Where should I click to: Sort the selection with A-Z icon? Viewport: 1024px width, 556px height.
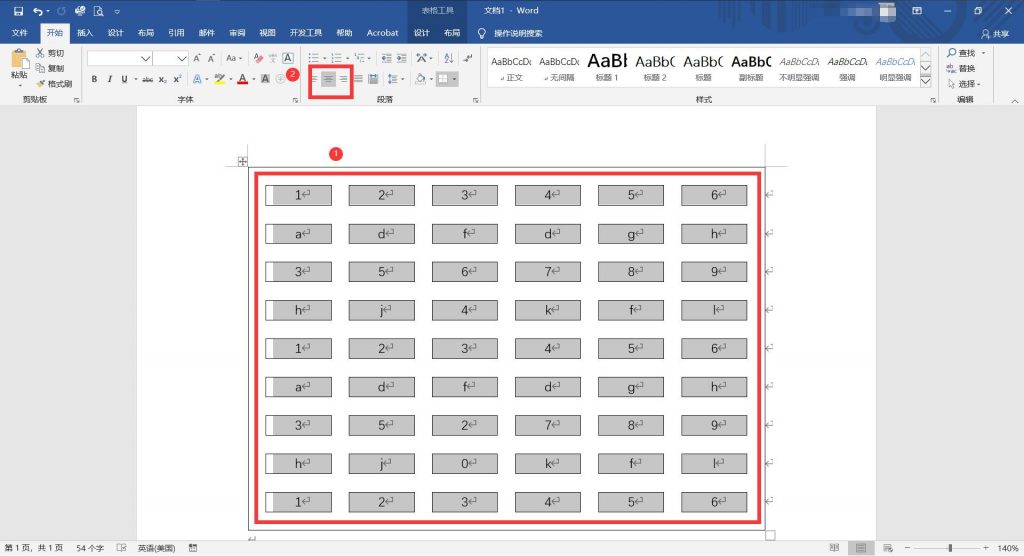tap(449, 58)
